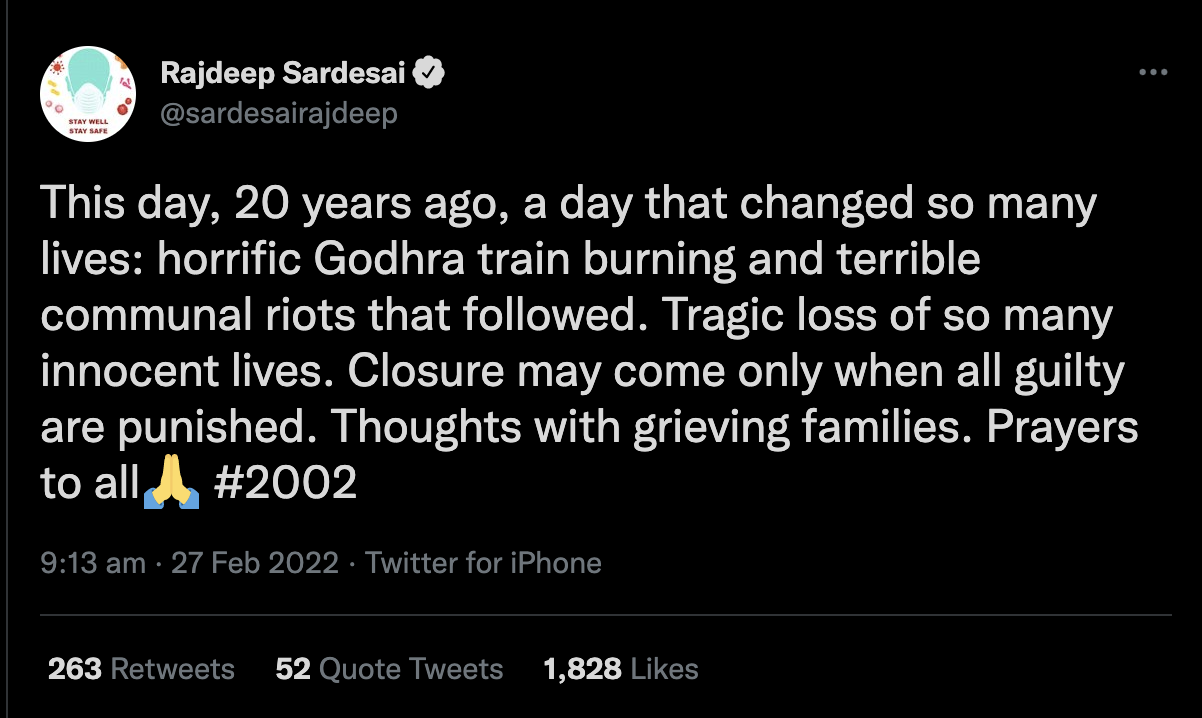Click the 9:13 am timestamp
The width and height of the screenshot is (1202, 718).
[x=94, y=562]
